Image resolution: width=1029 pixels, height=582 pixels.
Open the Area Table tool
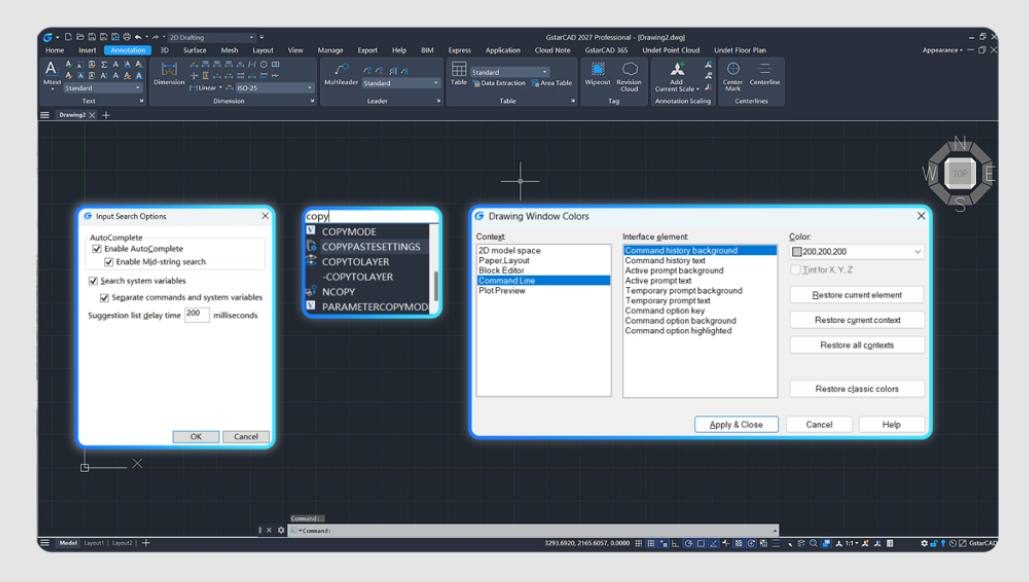[x=552, y=83]
